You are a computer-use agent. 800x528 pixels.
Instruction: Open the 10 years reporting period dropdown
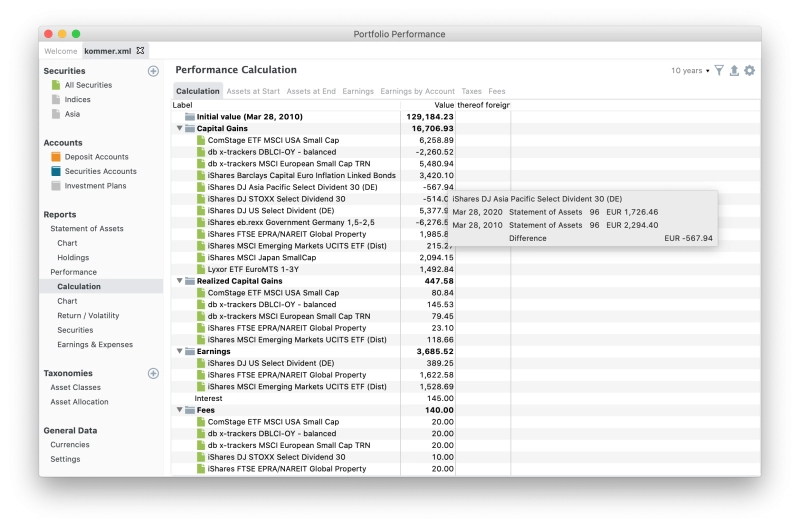pos(690,70)
